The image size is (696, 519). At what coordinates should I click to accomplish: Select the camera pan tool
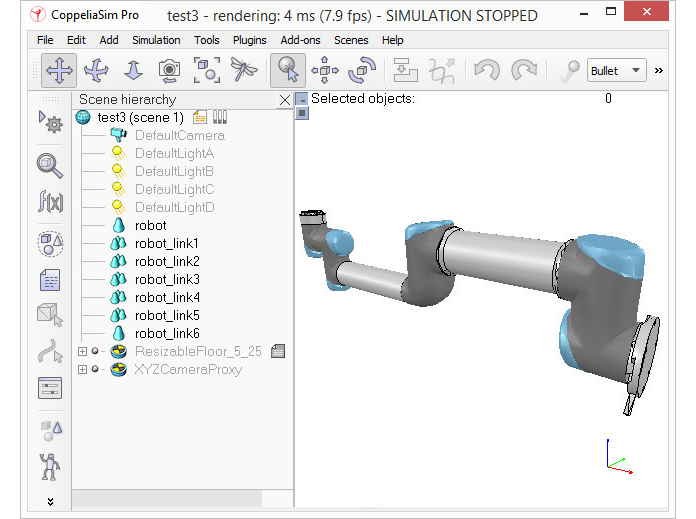tap(59, 71)
